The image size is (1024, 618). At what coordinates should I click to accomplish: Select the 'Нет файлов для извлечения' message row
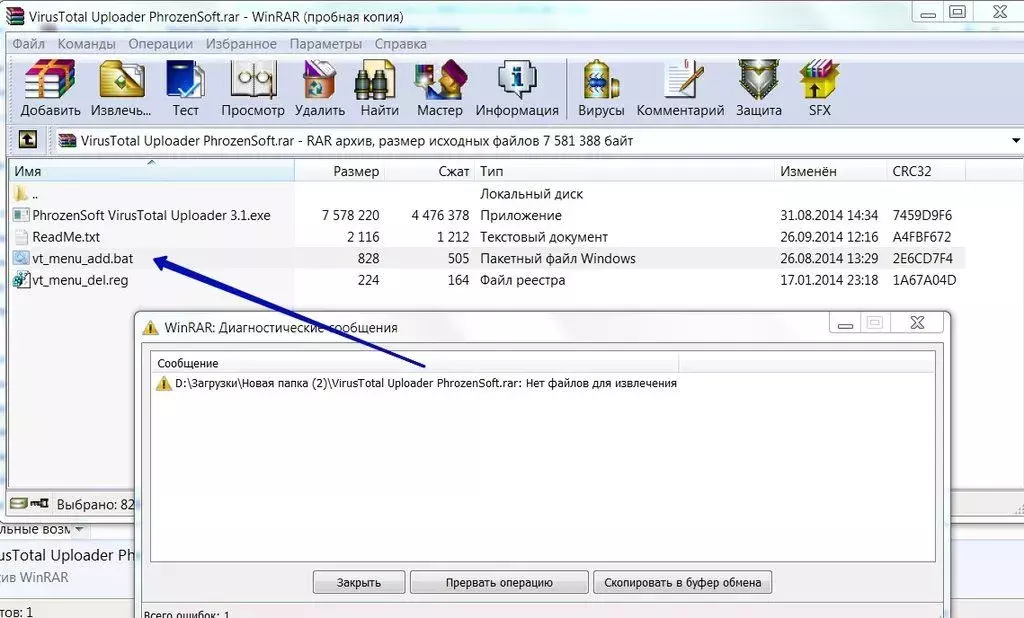click(415, 383)
